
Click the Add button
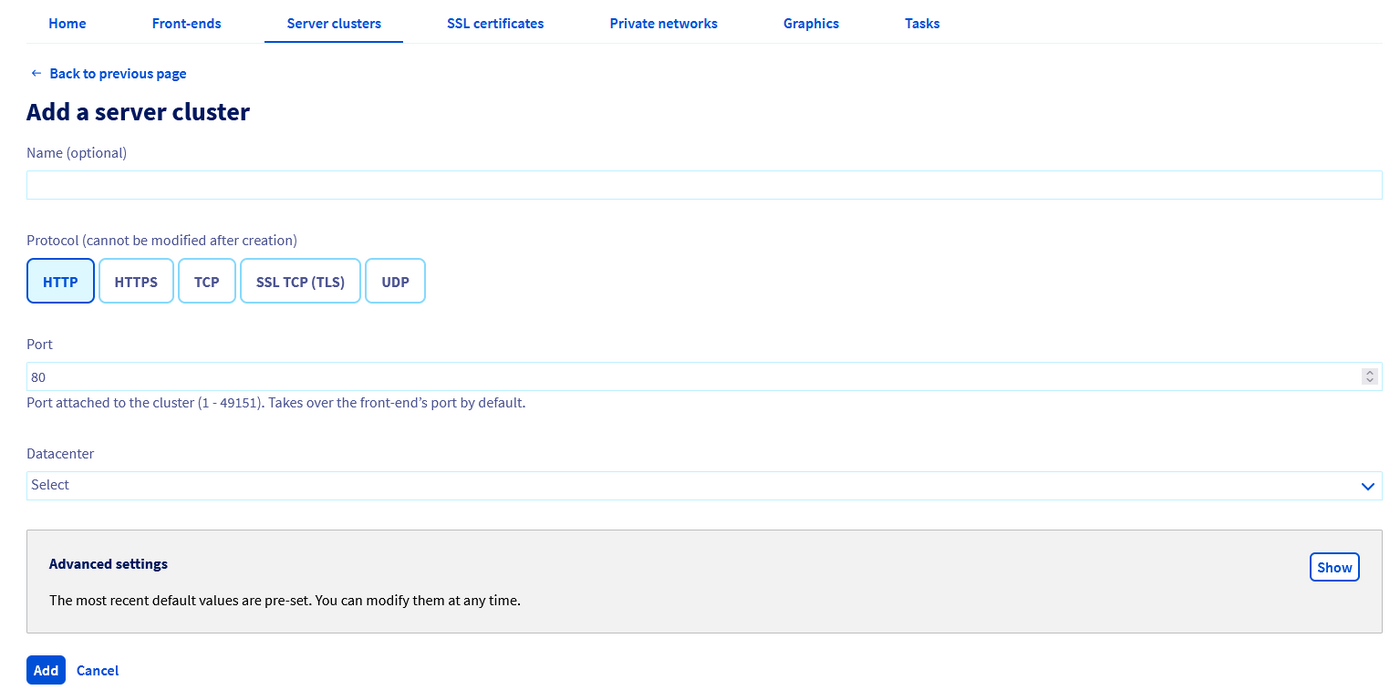pyautogui.click(x=45, y=670)
